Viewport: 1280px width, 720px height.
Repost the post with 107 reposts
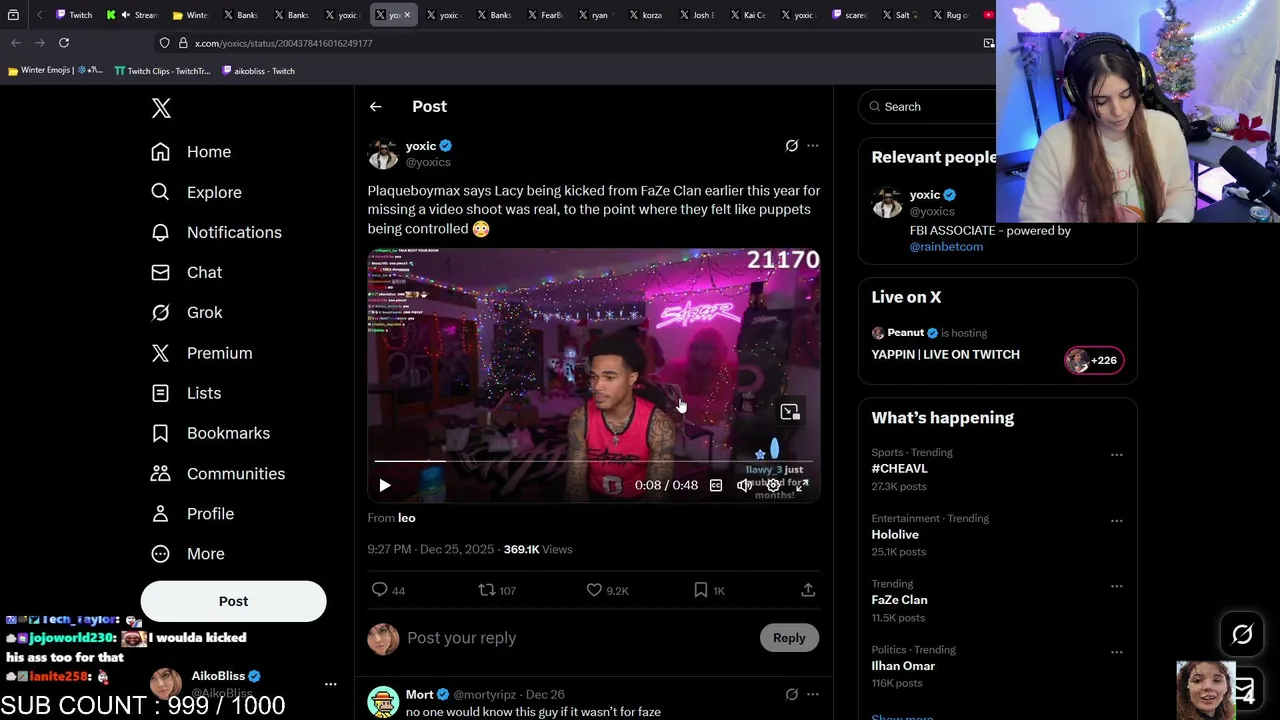coord(497,590)
